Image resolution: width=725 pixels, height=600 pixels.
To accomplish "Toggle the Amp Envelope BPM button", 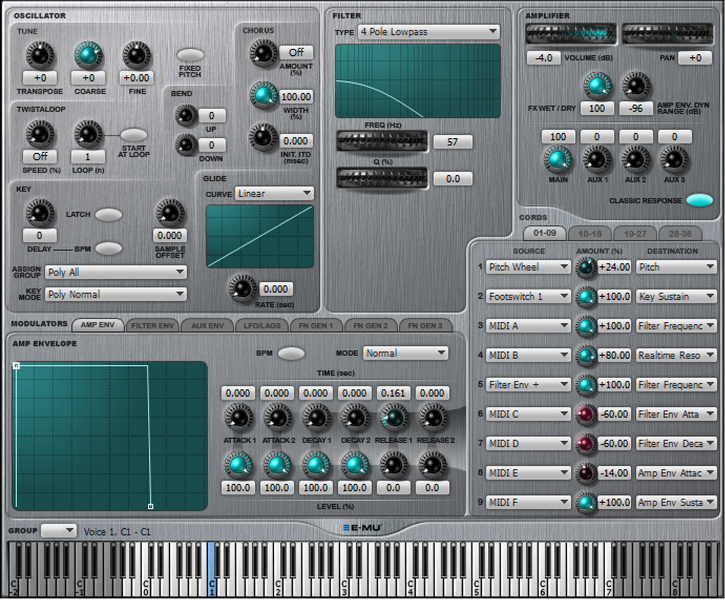I will (291, 354).
